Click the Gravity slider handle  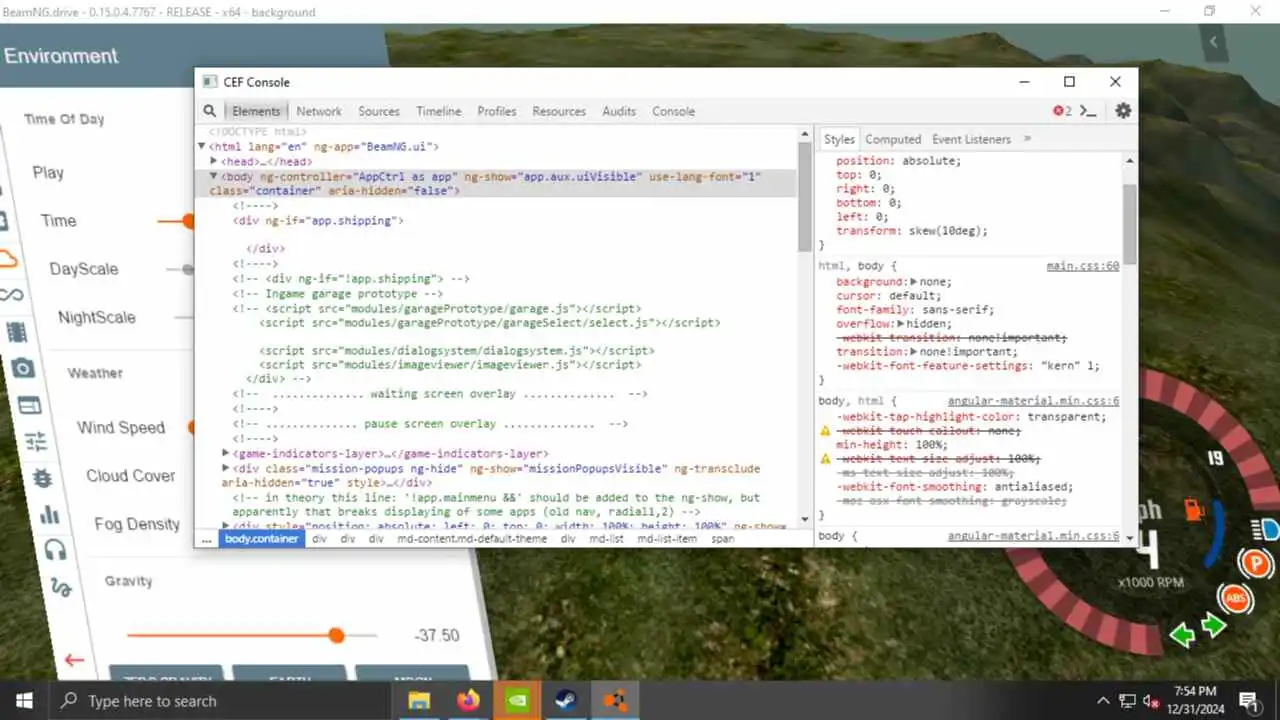[x=336, y=635]
